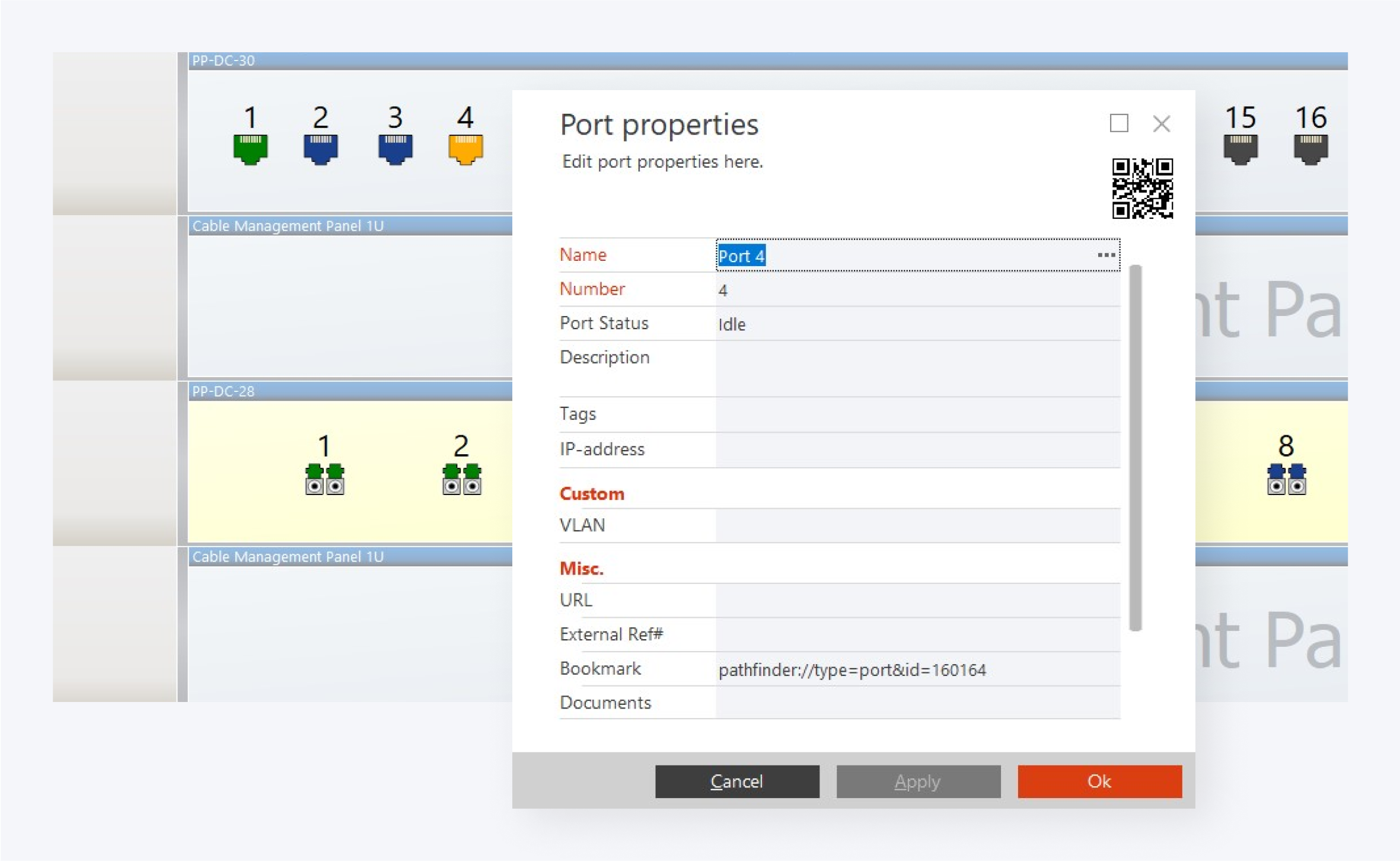Select blue fiber port 8 on PP-DC-28
This screenshot has height=868, width=1400.
tap(1286, 479)
